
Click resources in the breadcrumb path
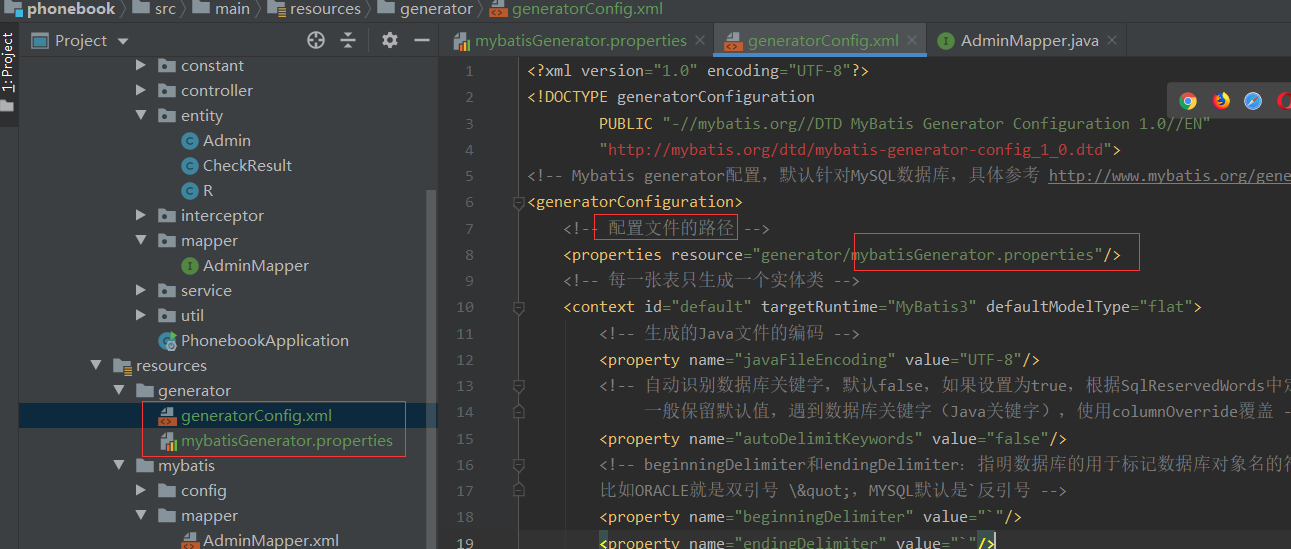(x=325, y=9)
